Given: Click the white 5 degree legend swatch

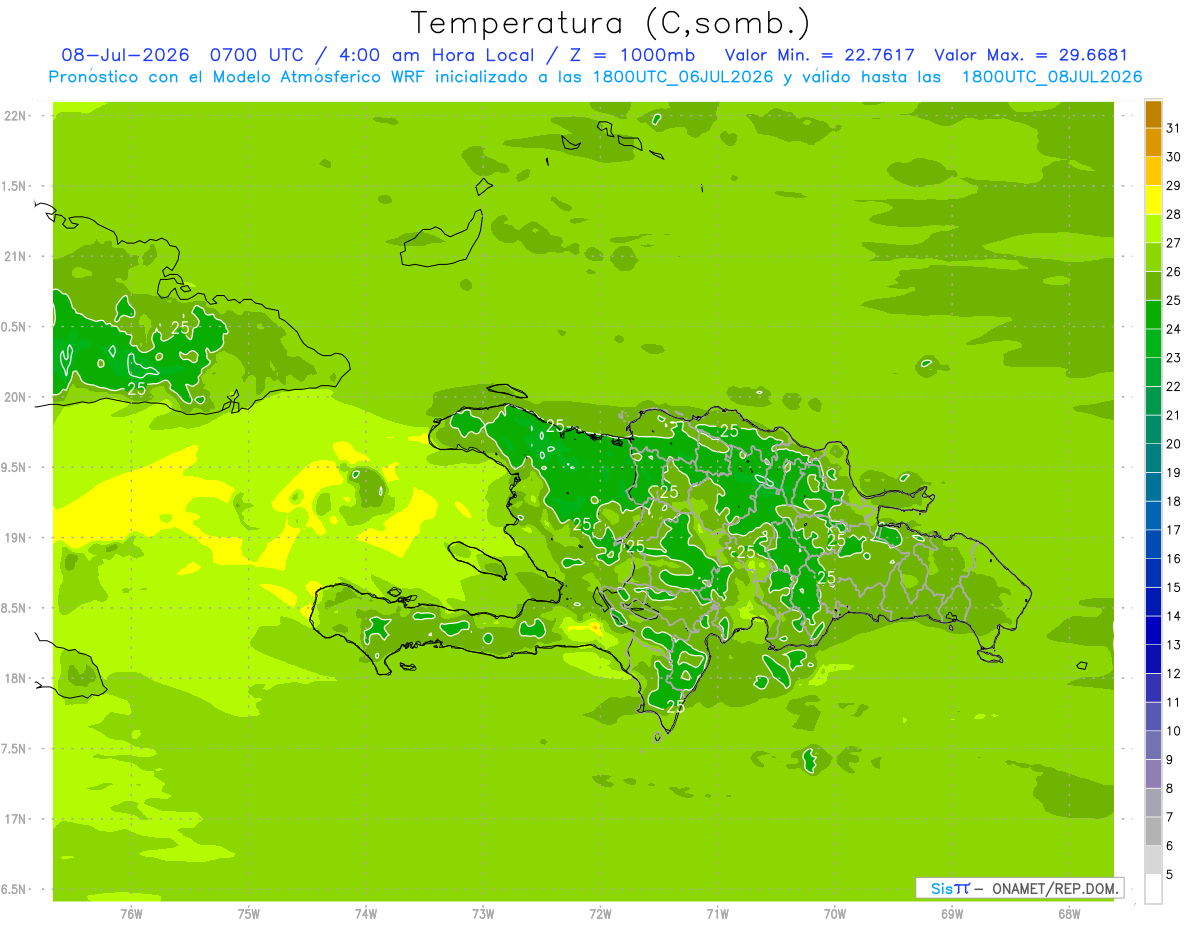Looking at the screenshot, I should coord(1153,889).
